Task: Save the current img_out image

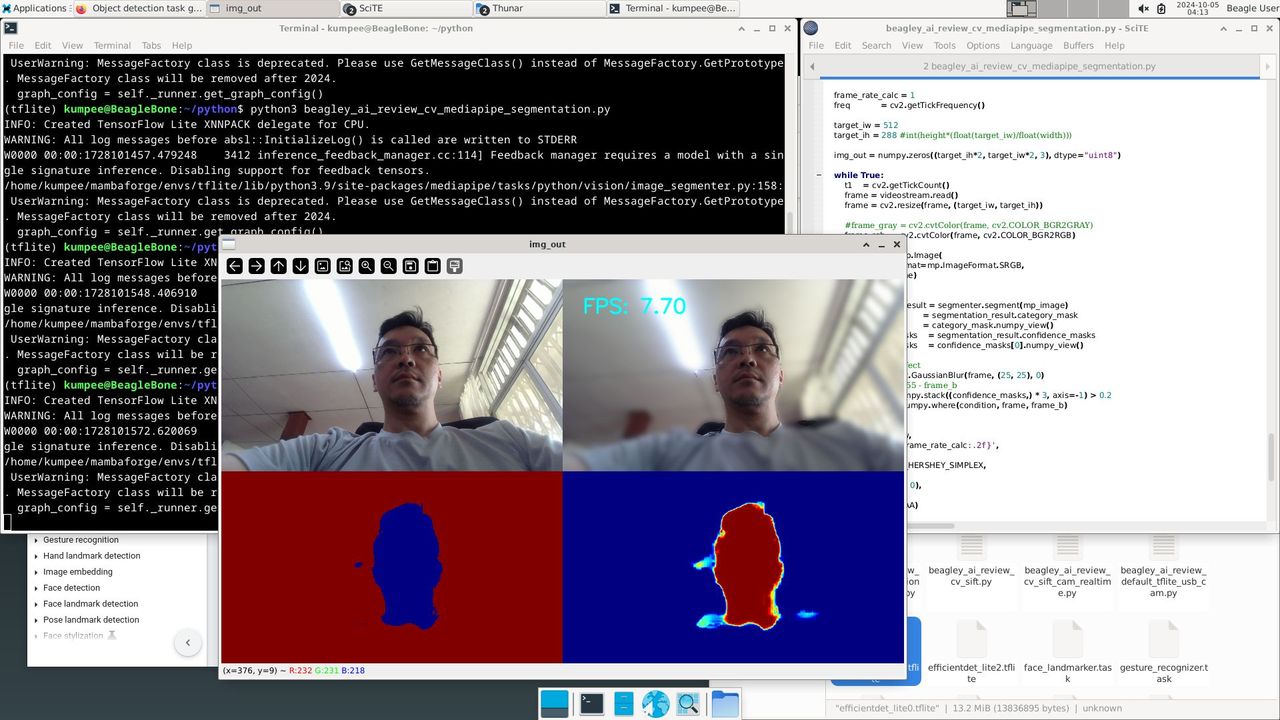Action: click(x=411, y=266)
